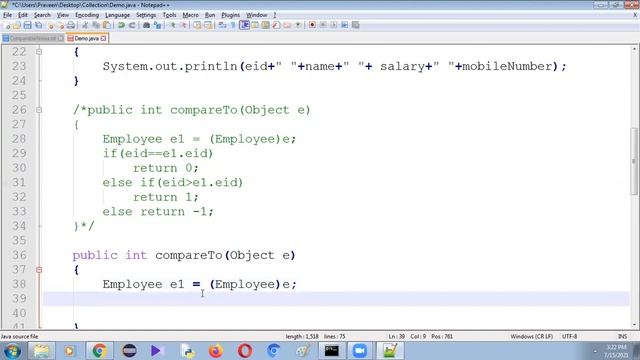Click in code line 'Employee e1 = (Employee)e;' at line 38
Image resolution: width=640 pixels, height=360 pixels.
point(199,284)
